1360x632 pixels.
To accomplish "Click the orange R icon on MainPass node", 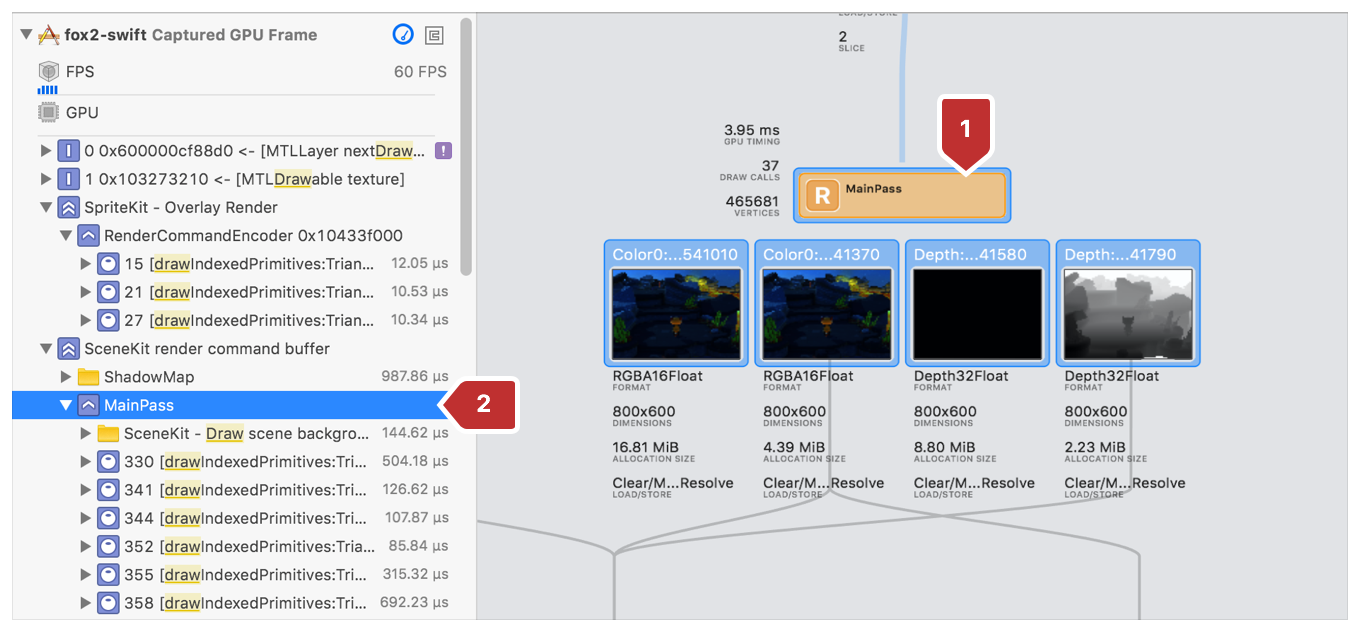I will [822, 195].
